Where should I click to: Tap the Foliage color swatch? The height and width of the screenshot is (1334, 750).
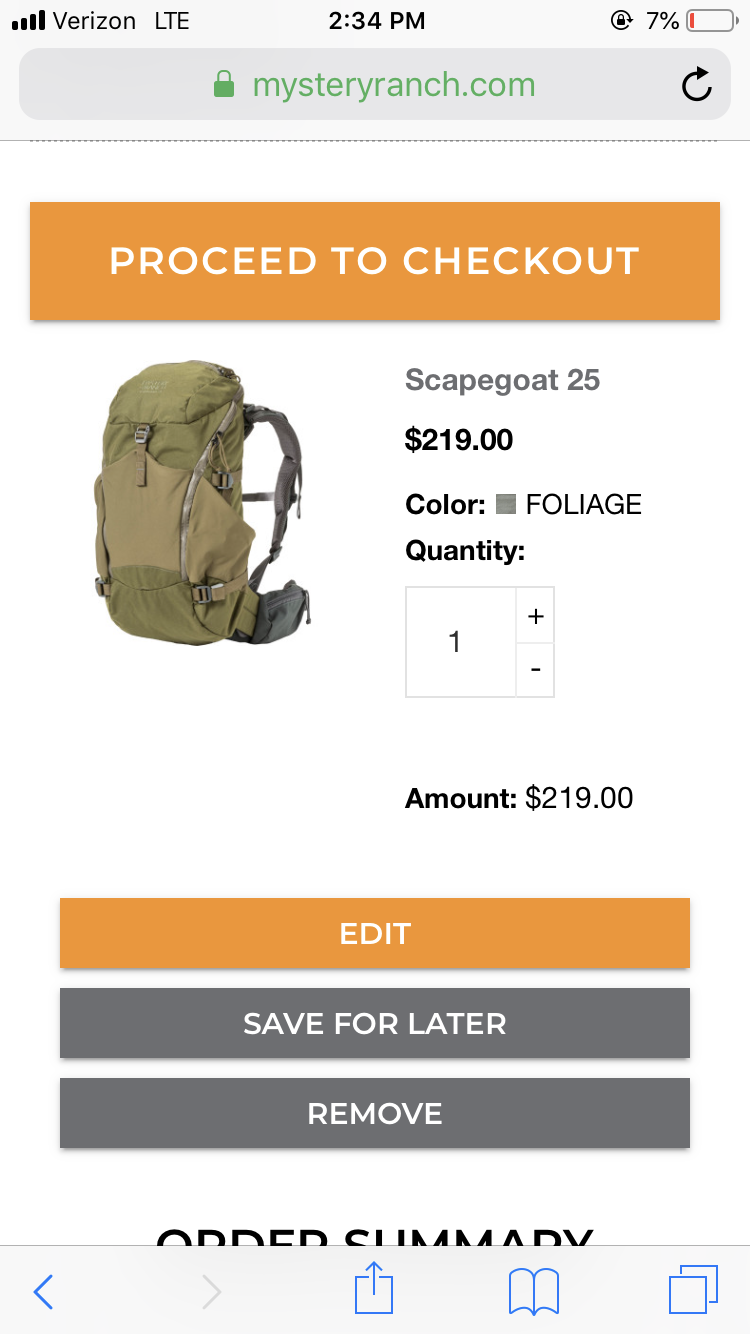[506, 504]
